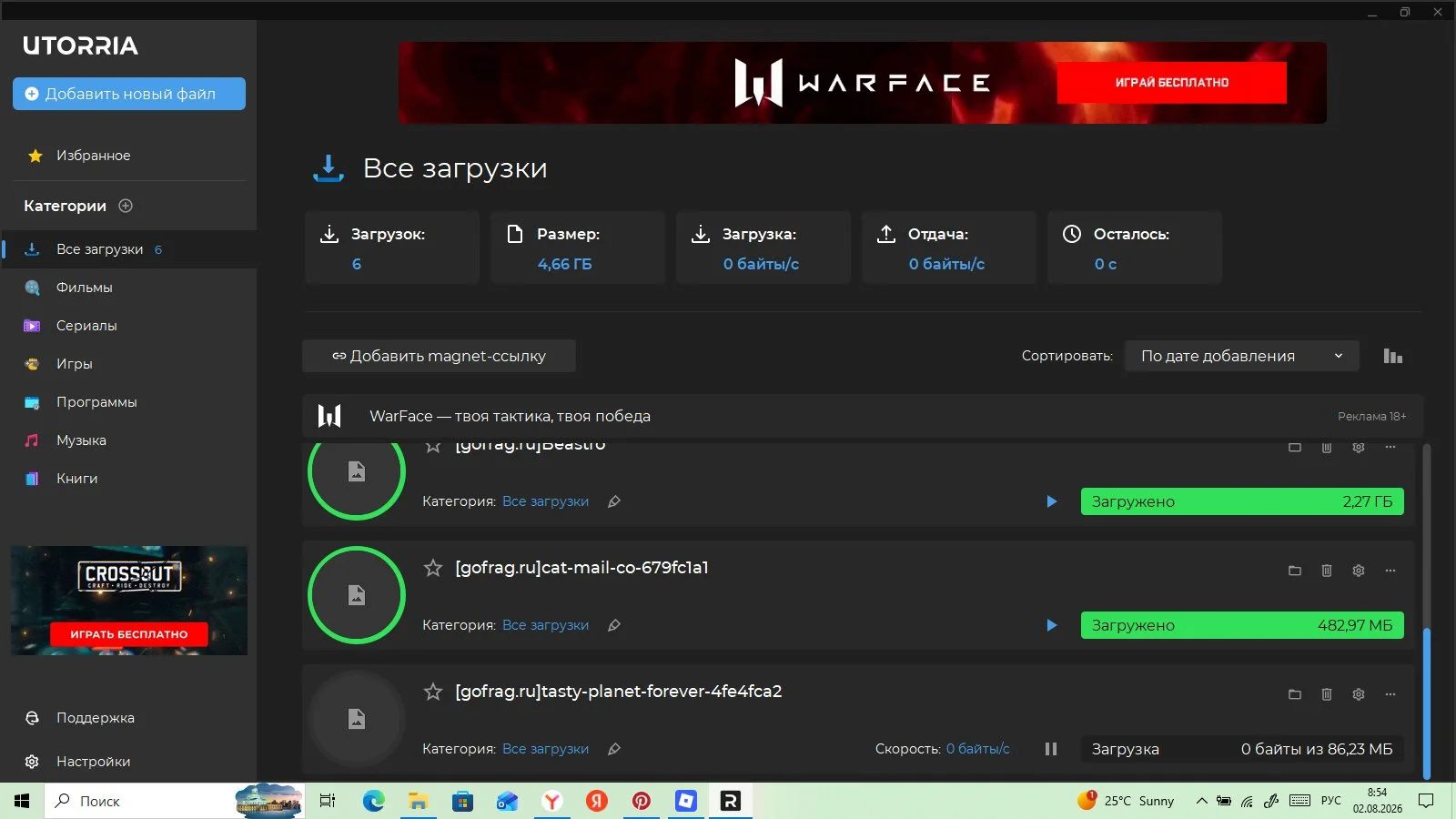Click the red ИГРАЙ БЕСПЛАТНО Warface button

1172,83
